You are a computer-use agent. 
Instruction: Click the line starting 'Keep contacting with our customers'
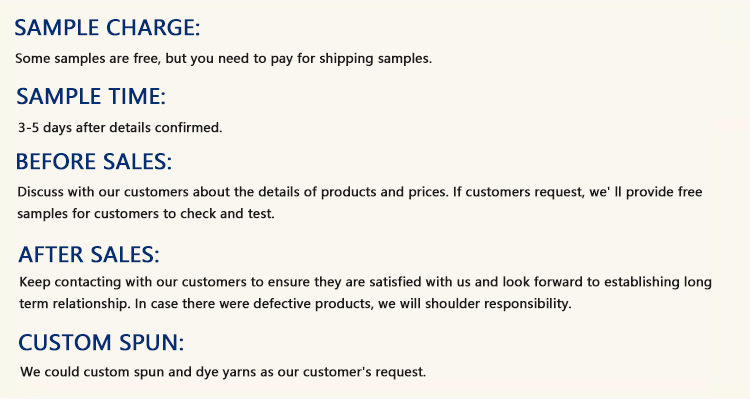point(365,282)
